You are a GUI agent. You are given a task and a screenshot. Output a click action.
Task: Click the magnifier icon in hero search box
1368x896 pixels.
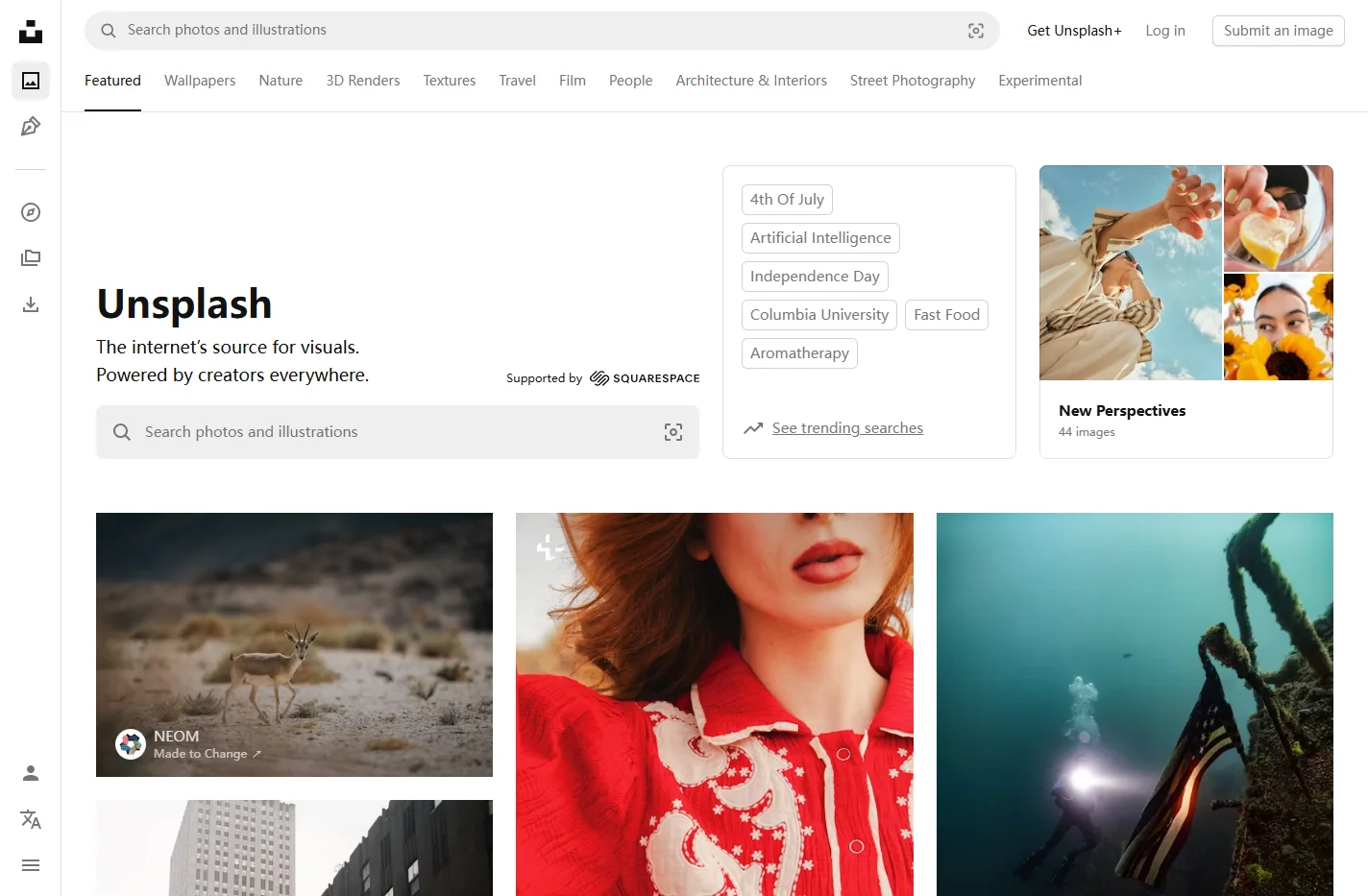click(122, 432)
